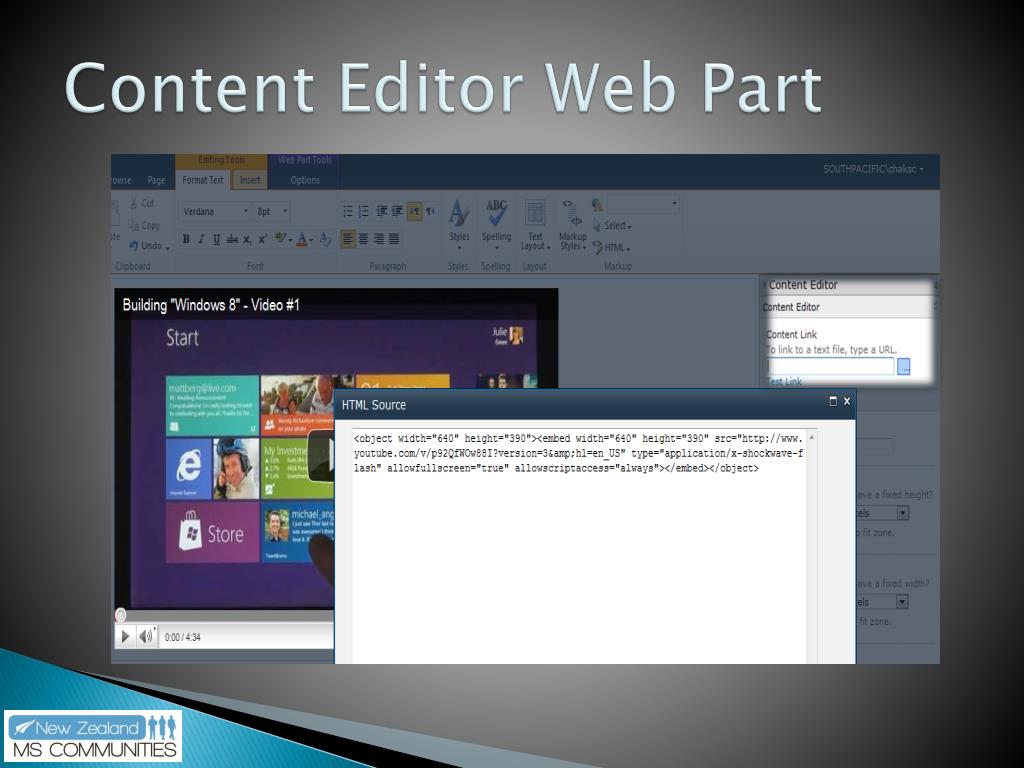This screenshot has height=768, width=1024.
Task: Insert a numbered list
Action: tap(364, 211)
